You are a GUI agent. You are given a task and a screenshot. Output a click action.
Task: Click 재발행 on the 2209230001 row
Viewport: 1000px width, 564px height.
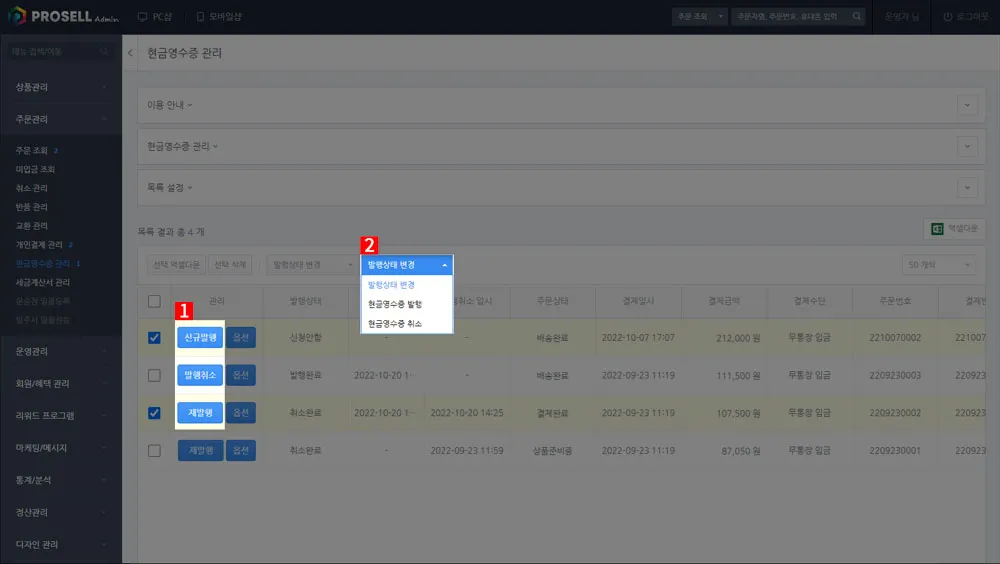[x=200, y=450]
